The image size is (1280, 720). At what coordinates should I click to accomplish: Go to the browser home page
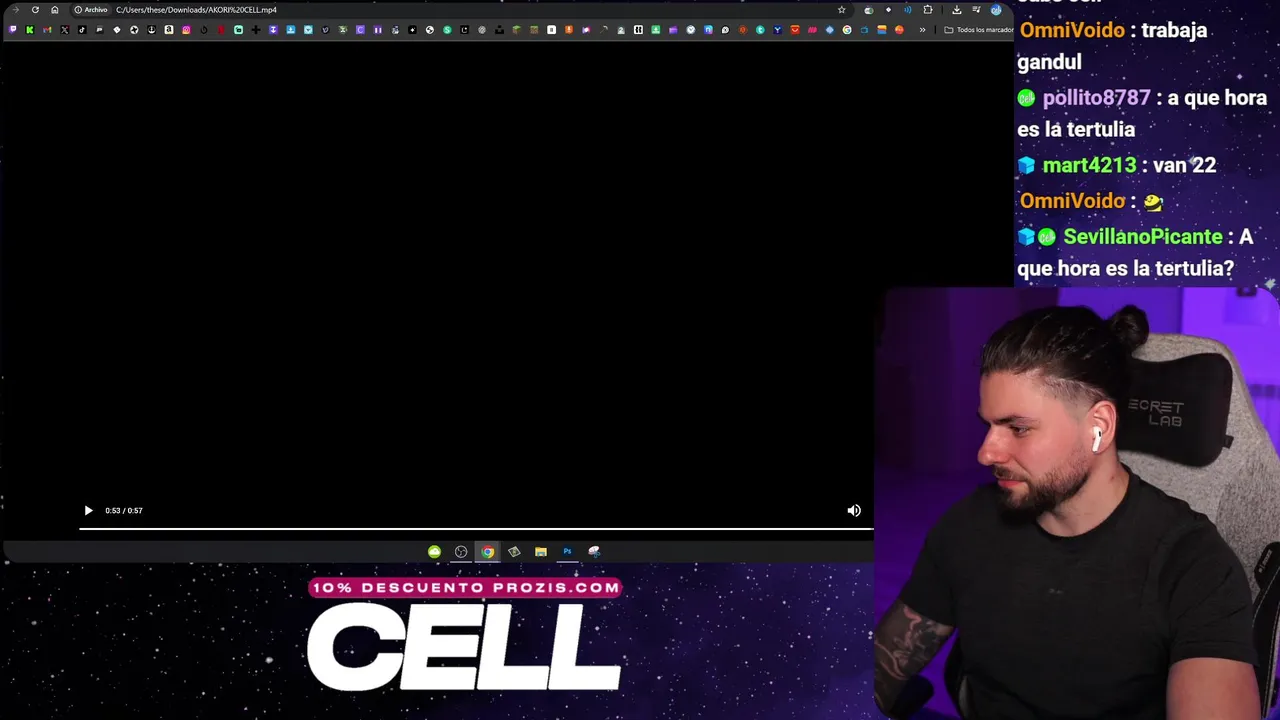55,10
